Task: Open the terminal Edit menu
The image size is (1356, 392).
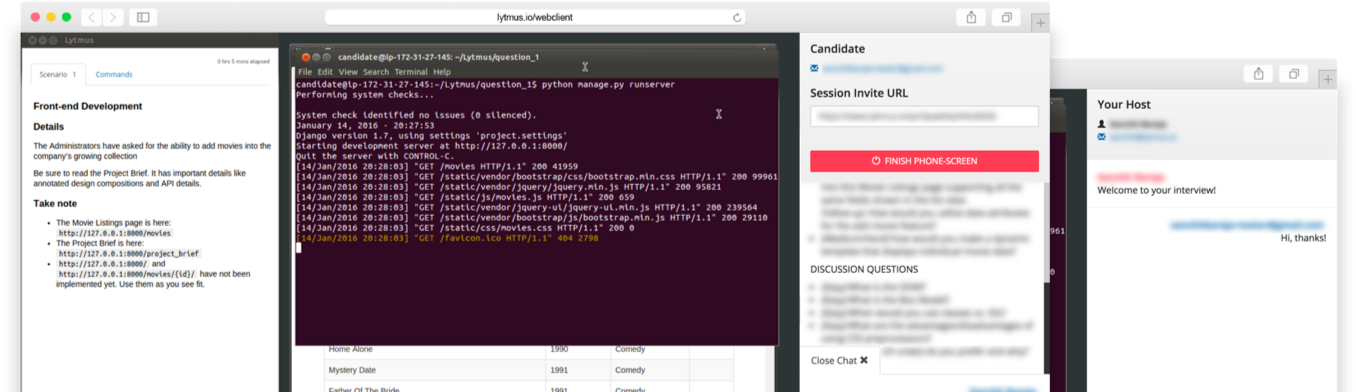Action: tap(325, 72)
